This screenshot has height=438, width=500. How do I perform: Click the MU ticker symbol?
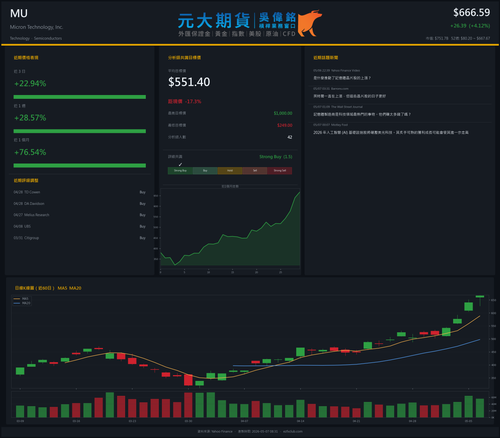pos(19,13)
